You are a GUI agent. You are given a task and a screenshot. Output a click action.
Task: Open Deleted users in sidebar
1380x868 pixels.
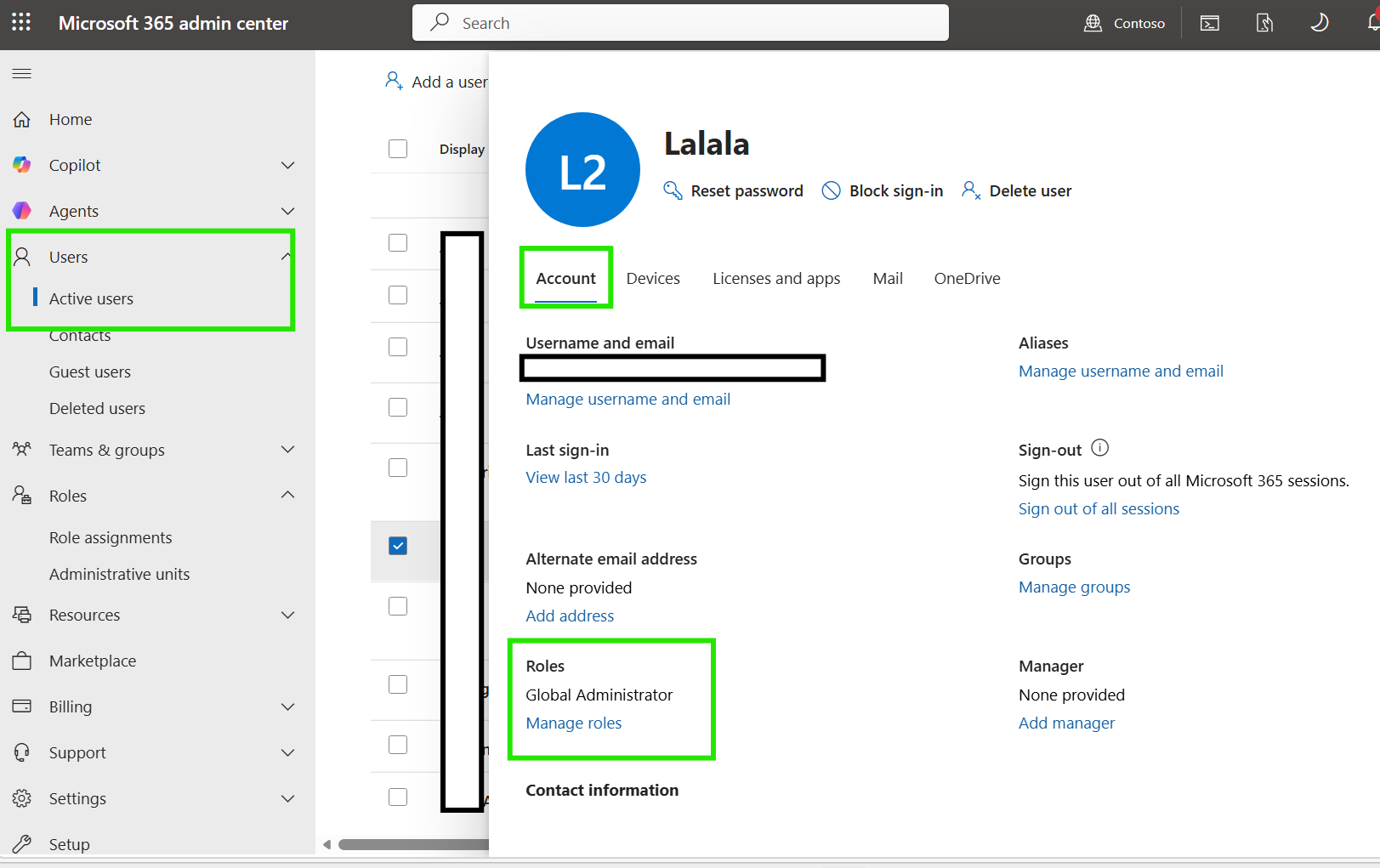tap(97, 408)
